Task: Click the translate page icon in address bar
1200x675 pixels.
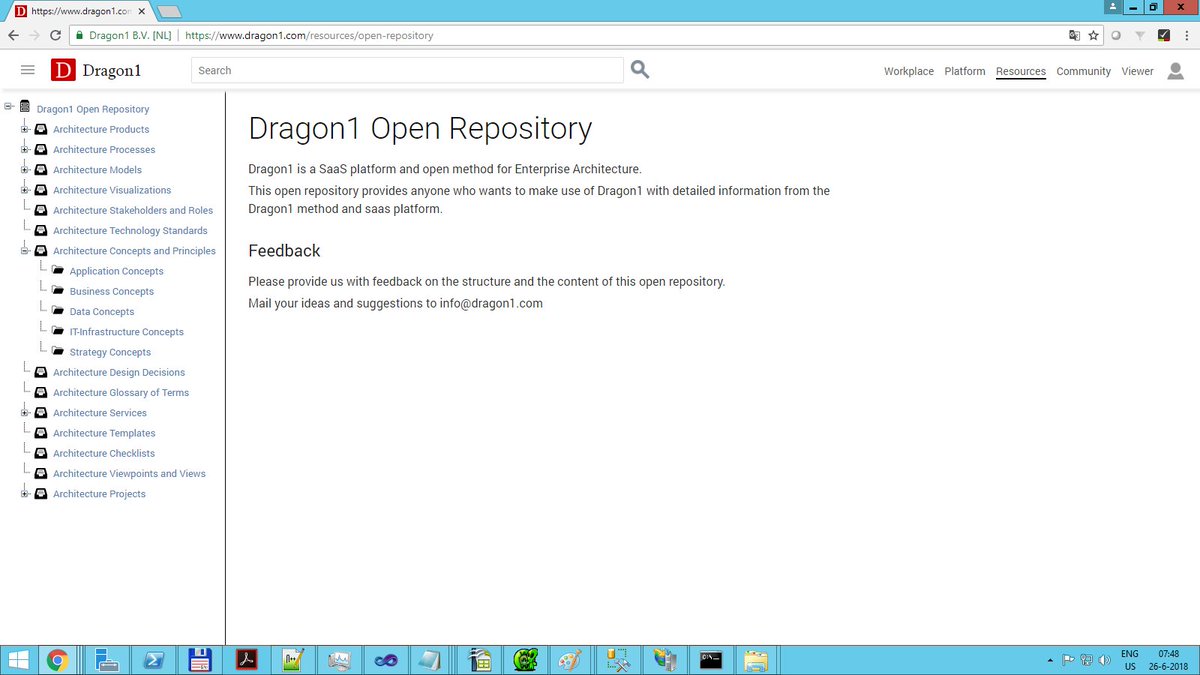Action: pyautogui.click(x=1074, y=35)
